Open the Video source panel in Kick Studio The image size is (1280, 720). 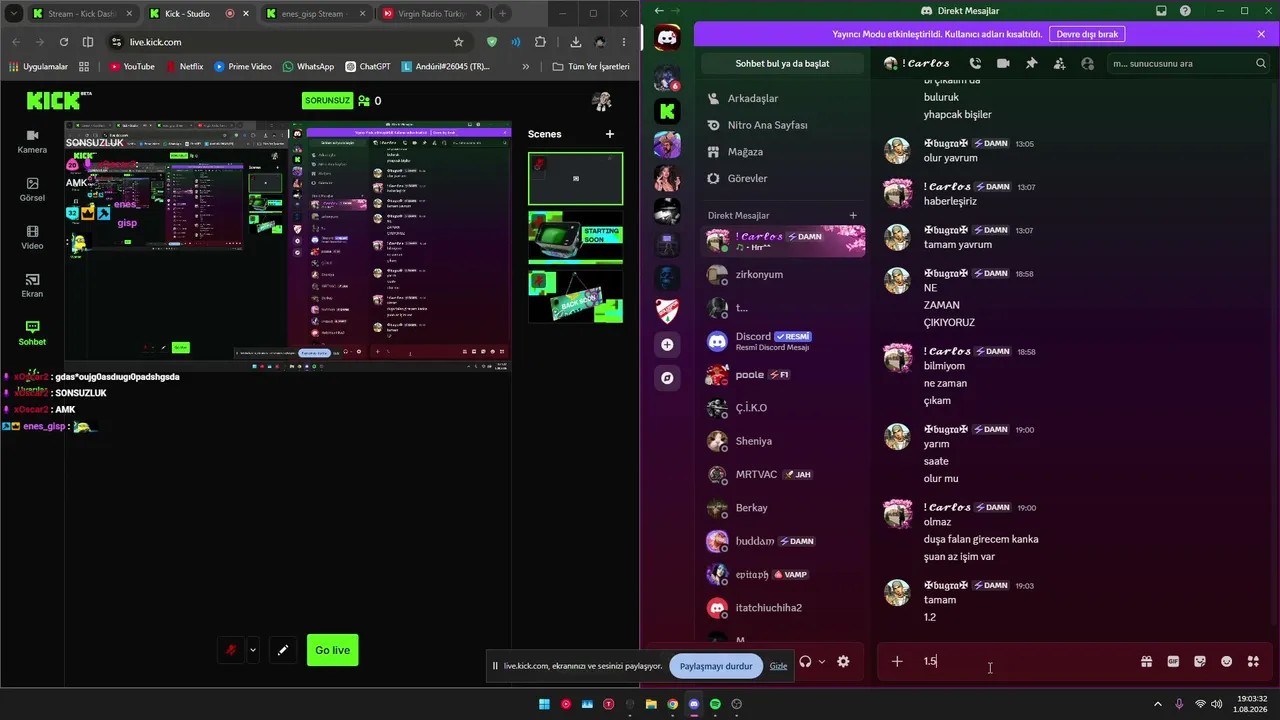pos(32,238)
